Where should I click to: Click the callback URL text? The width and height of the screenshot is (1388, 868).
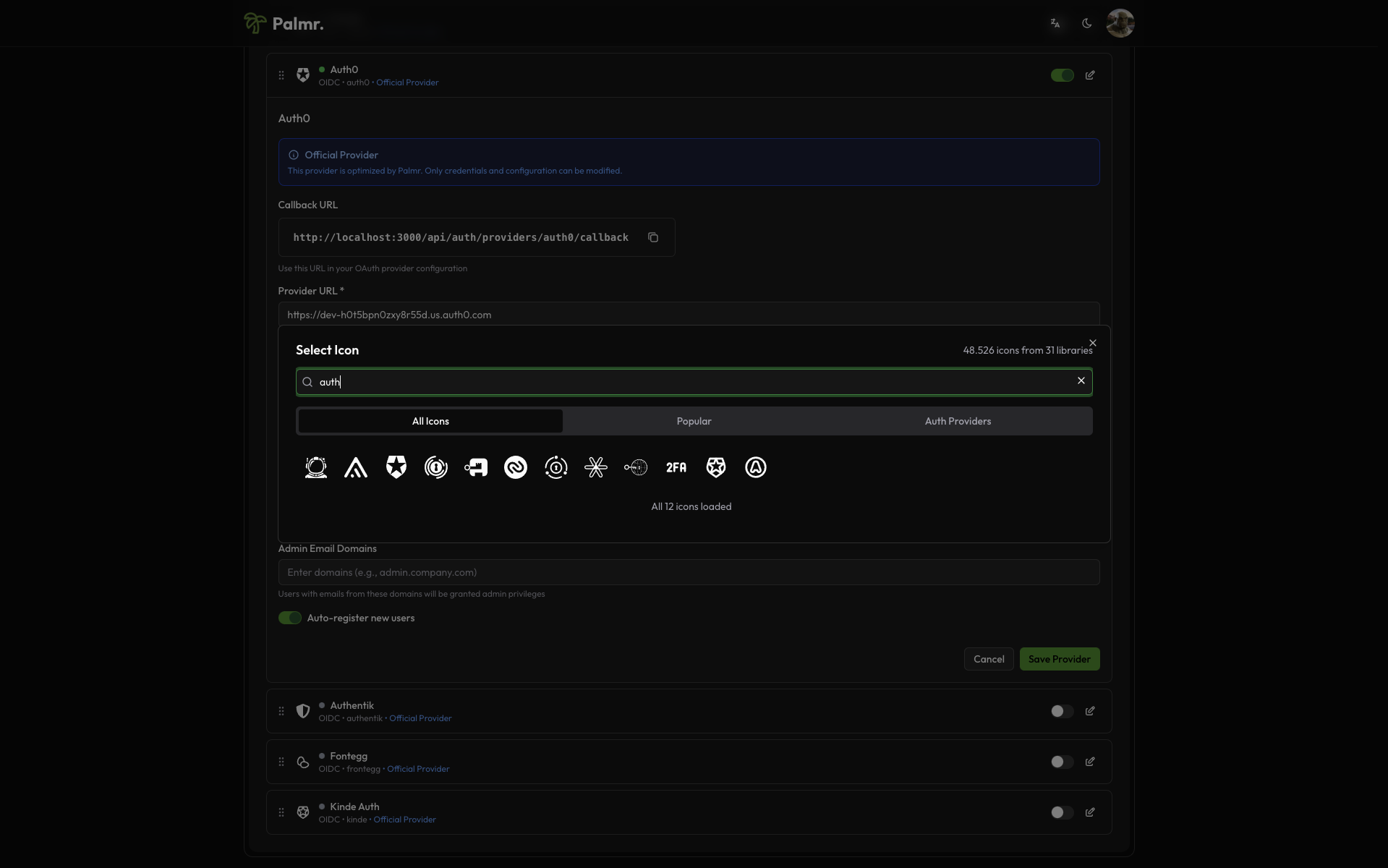[x=461, y=237]
